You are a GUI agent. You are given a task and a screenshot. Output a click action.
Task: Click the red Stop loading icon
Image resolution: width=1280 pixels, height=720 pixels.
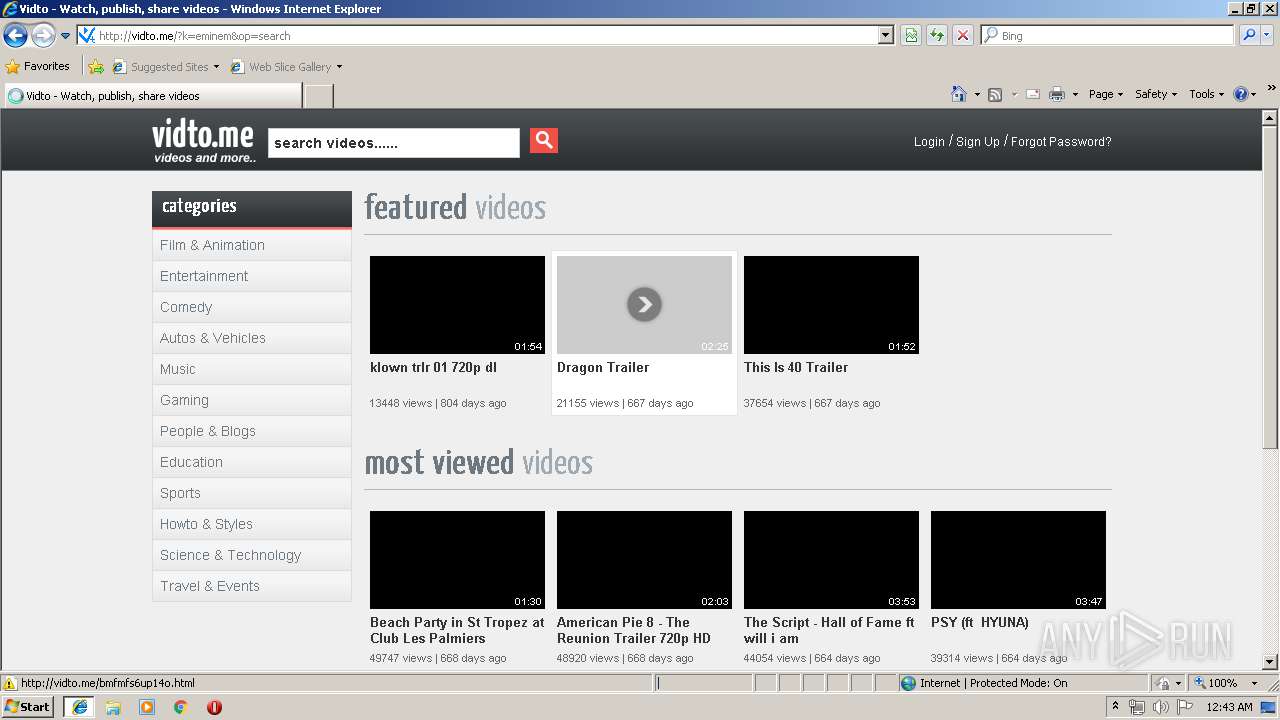click(x=963, y=35)
